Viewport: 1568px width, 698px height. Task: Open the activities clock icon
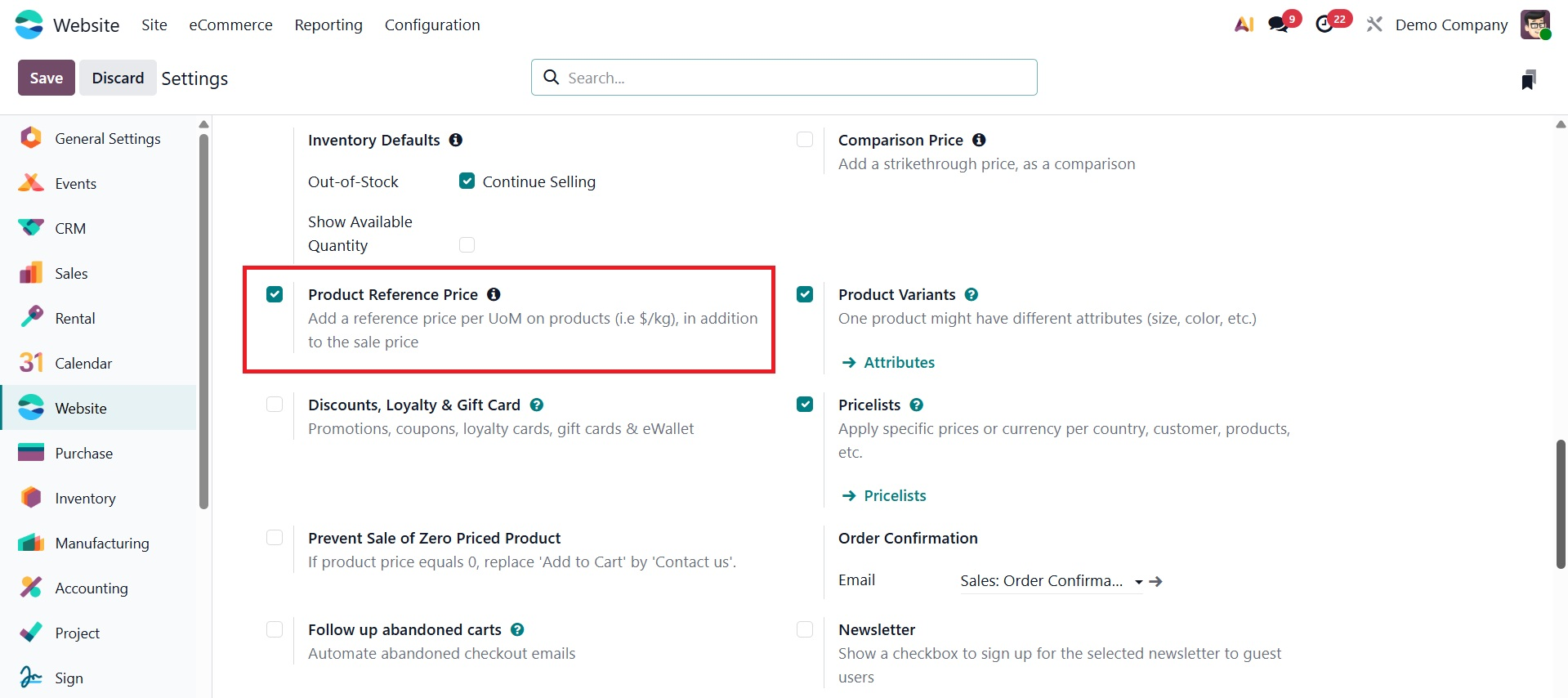tap(1325, 25)
